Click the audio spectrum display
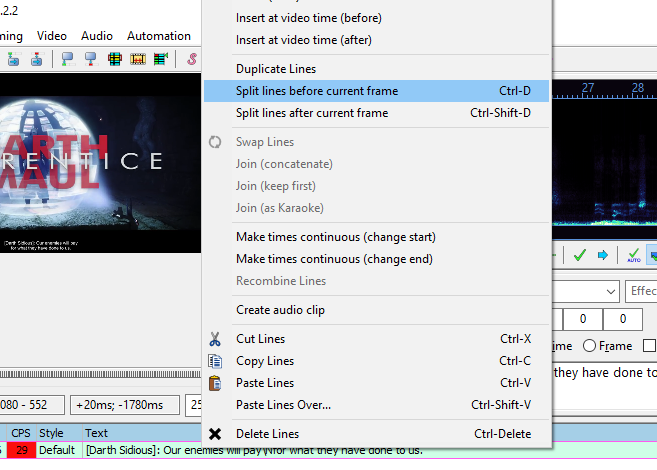Viewport: 657px width, 470px height. pos(605,163)
